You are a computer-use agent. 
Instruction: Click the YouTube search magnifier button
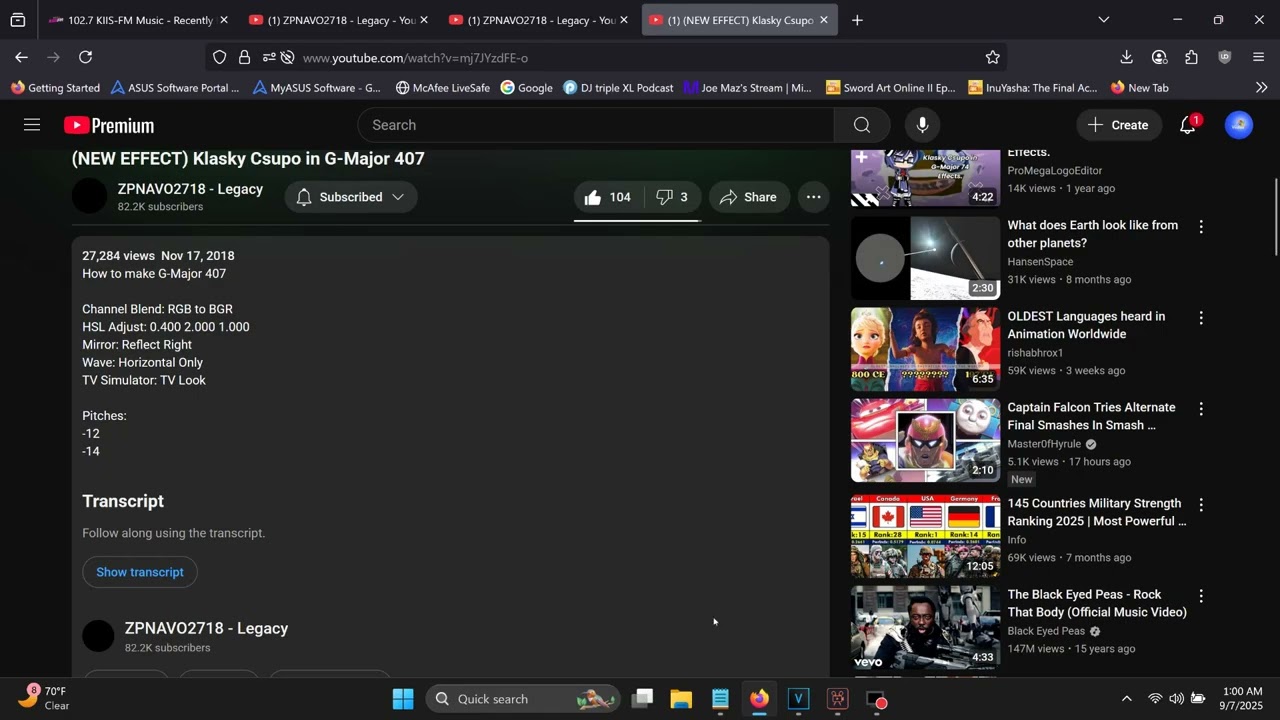pos(862,125)
